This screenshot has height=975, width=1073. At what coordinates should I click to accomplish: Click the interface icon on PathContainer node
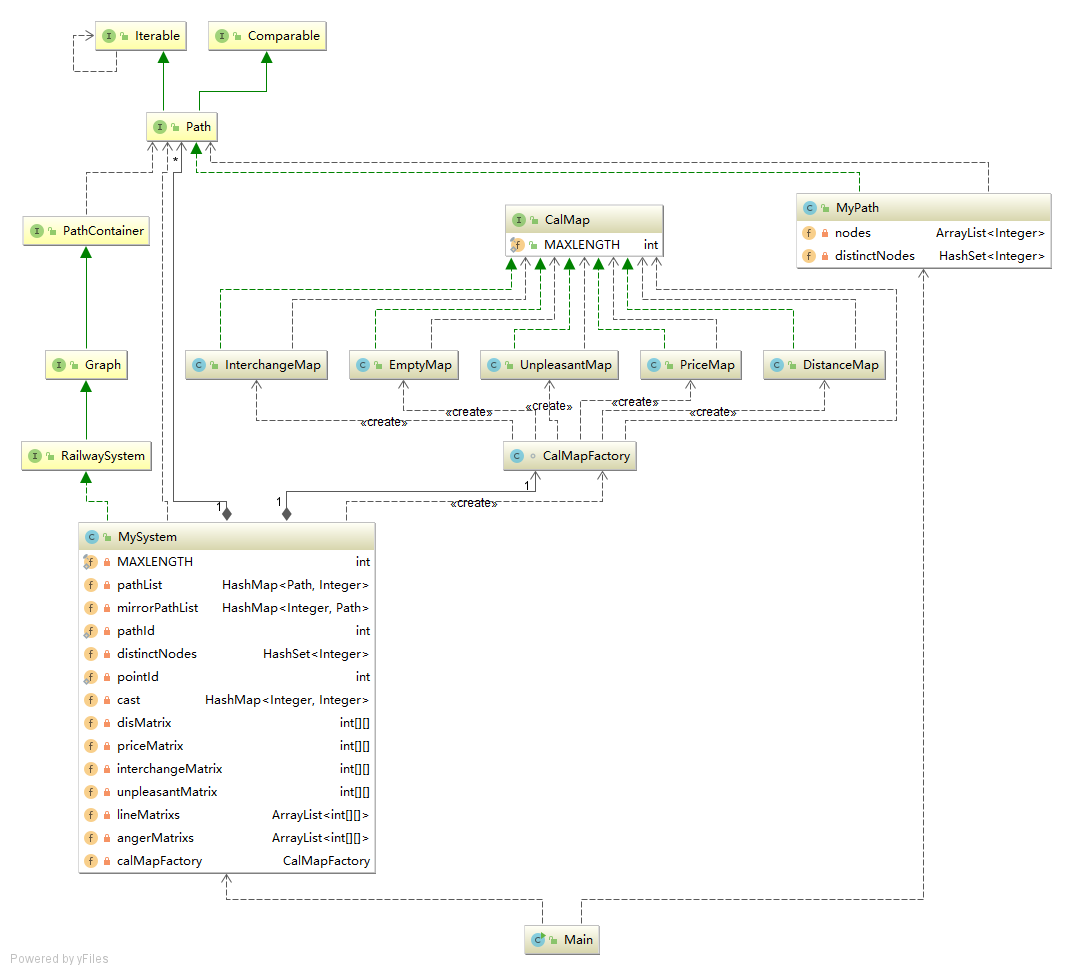tap(37, 231)
